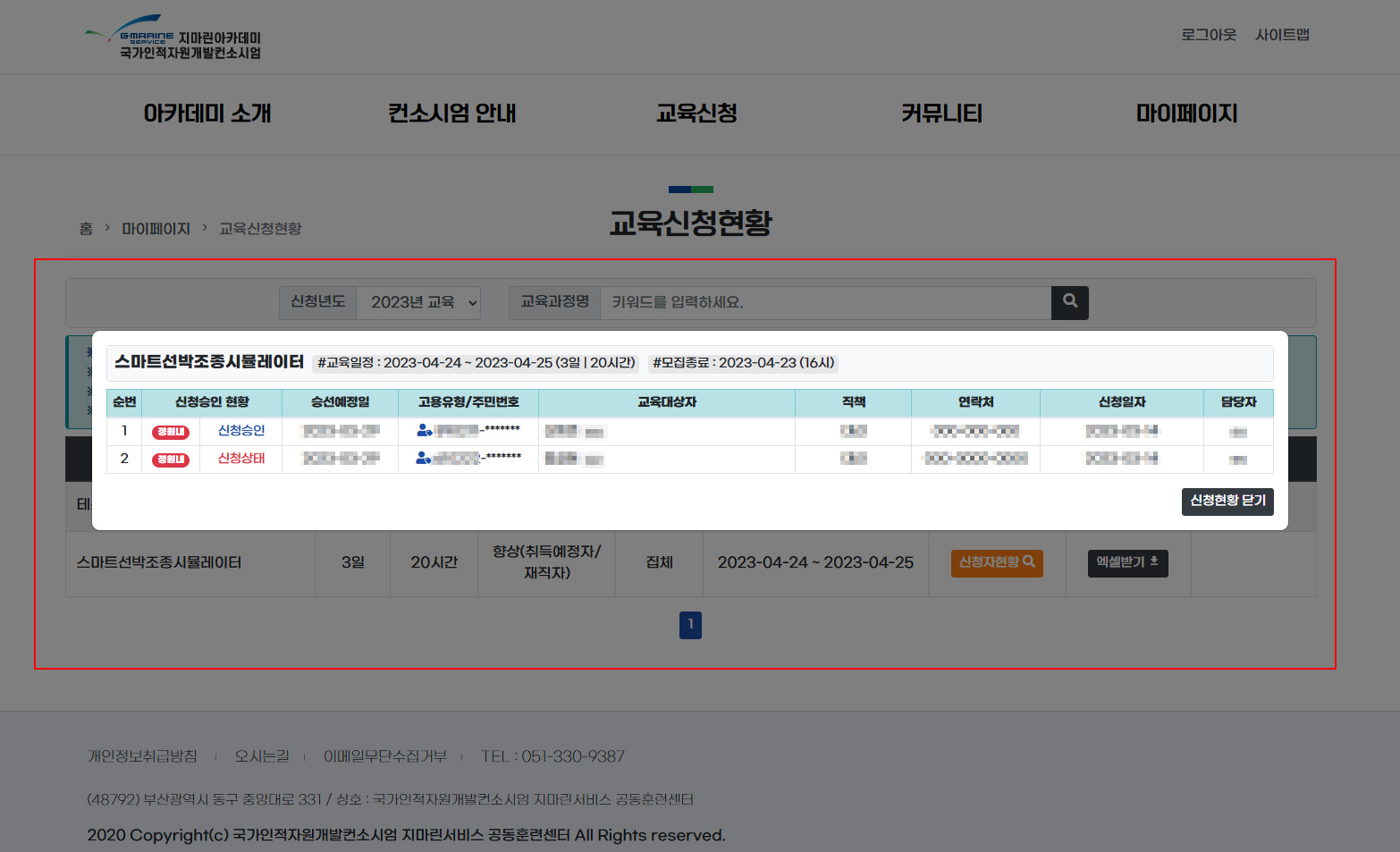The width and height of the screenshot is (1400, 852).
Task: Go to 아카데미 소개 menu
Action: coord(207,114)
